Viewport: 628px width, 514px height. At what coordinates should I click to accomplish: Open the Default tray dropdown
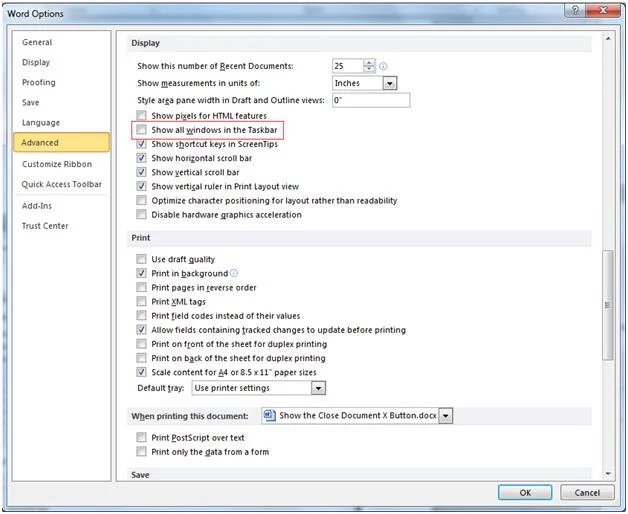(x=318, y=388)
